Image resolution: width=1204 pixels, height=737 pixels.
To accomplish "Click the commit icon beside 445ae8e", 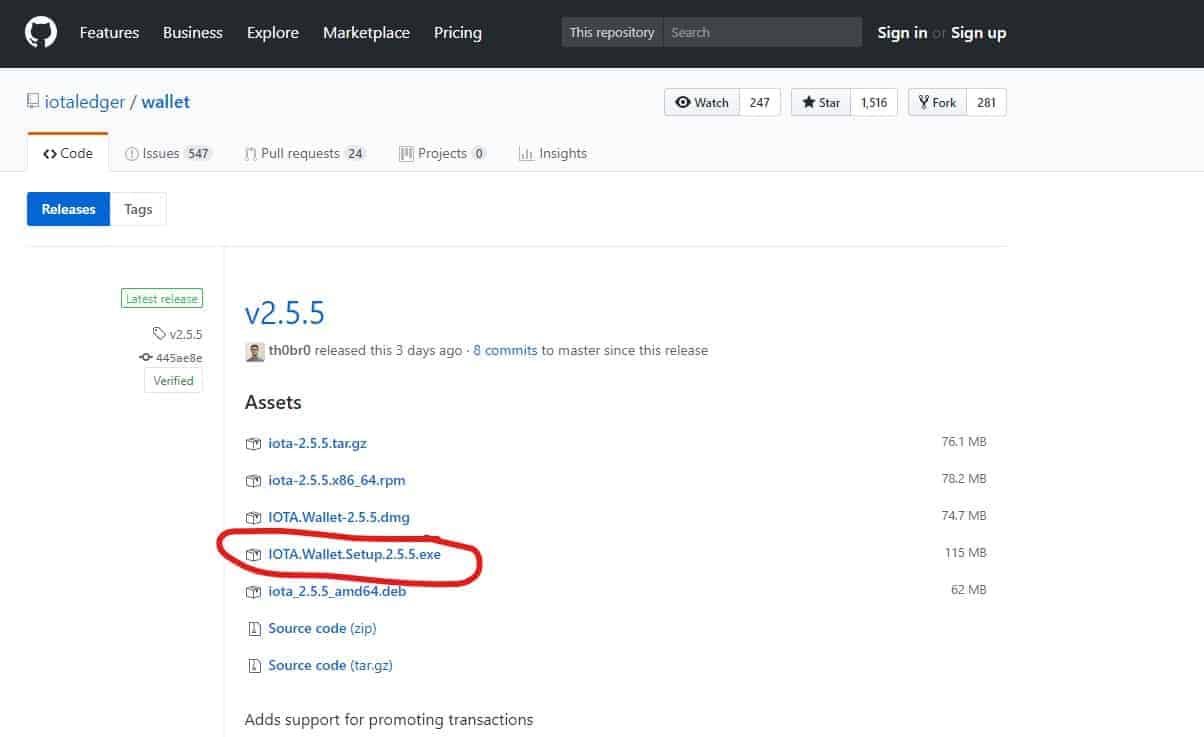I will 145,357.
